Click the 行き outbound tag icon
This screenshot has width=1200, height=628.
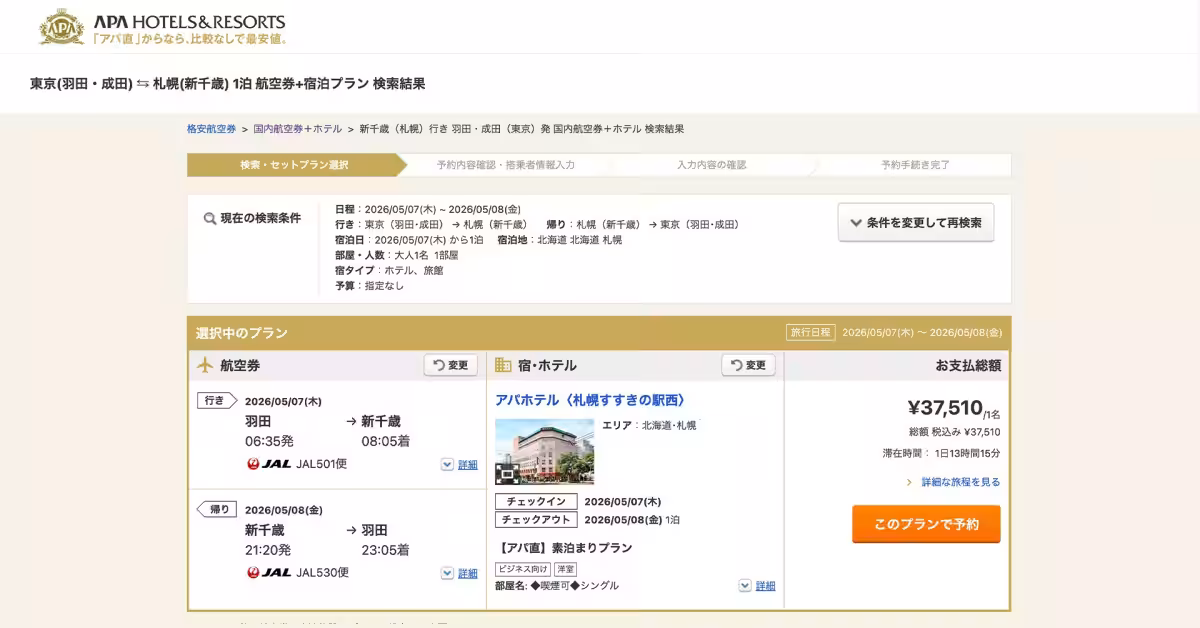tap(216, 400)
